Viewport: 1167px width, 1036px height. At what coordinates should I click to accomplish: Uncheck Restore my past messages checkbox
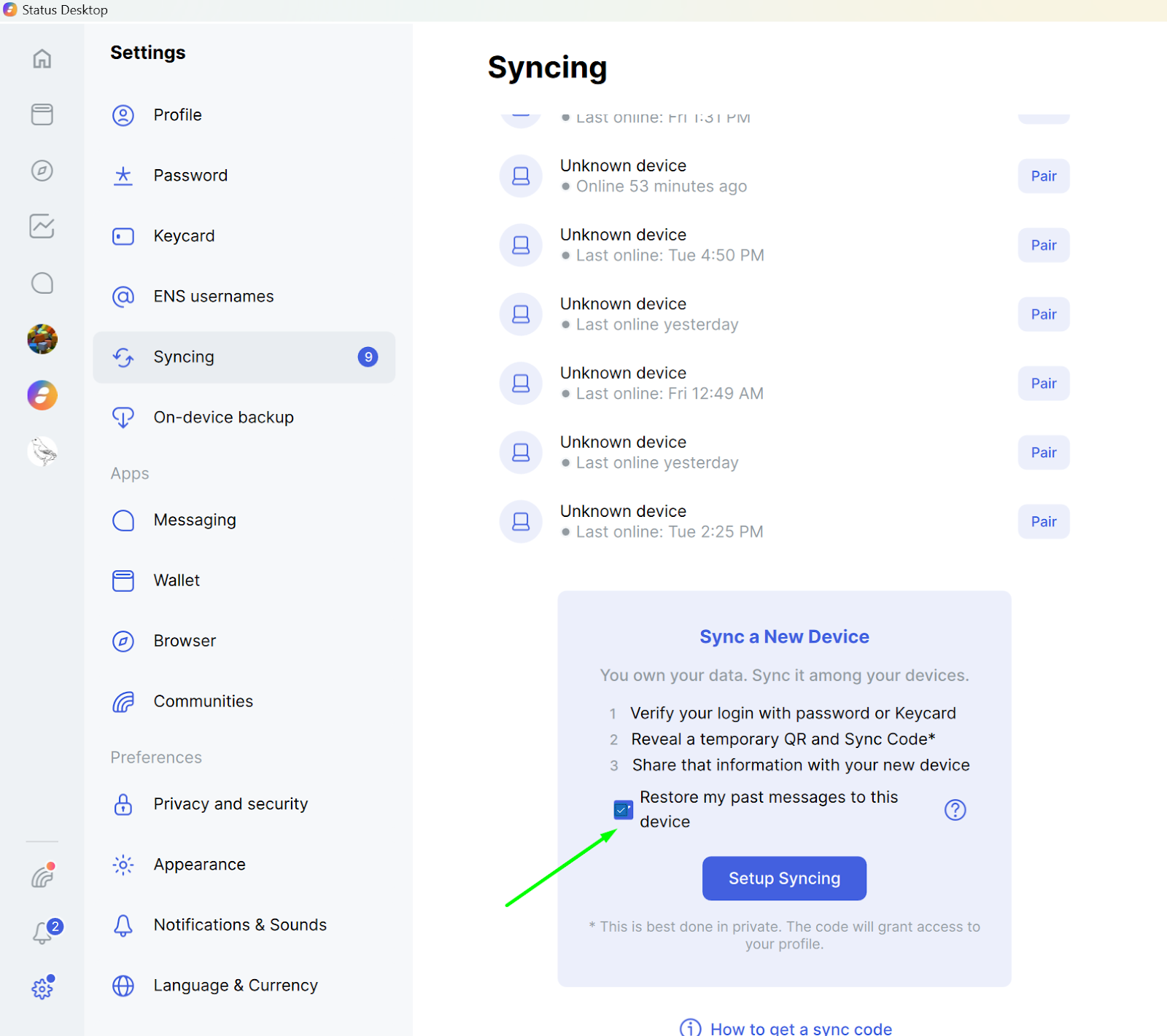[623, 810]
